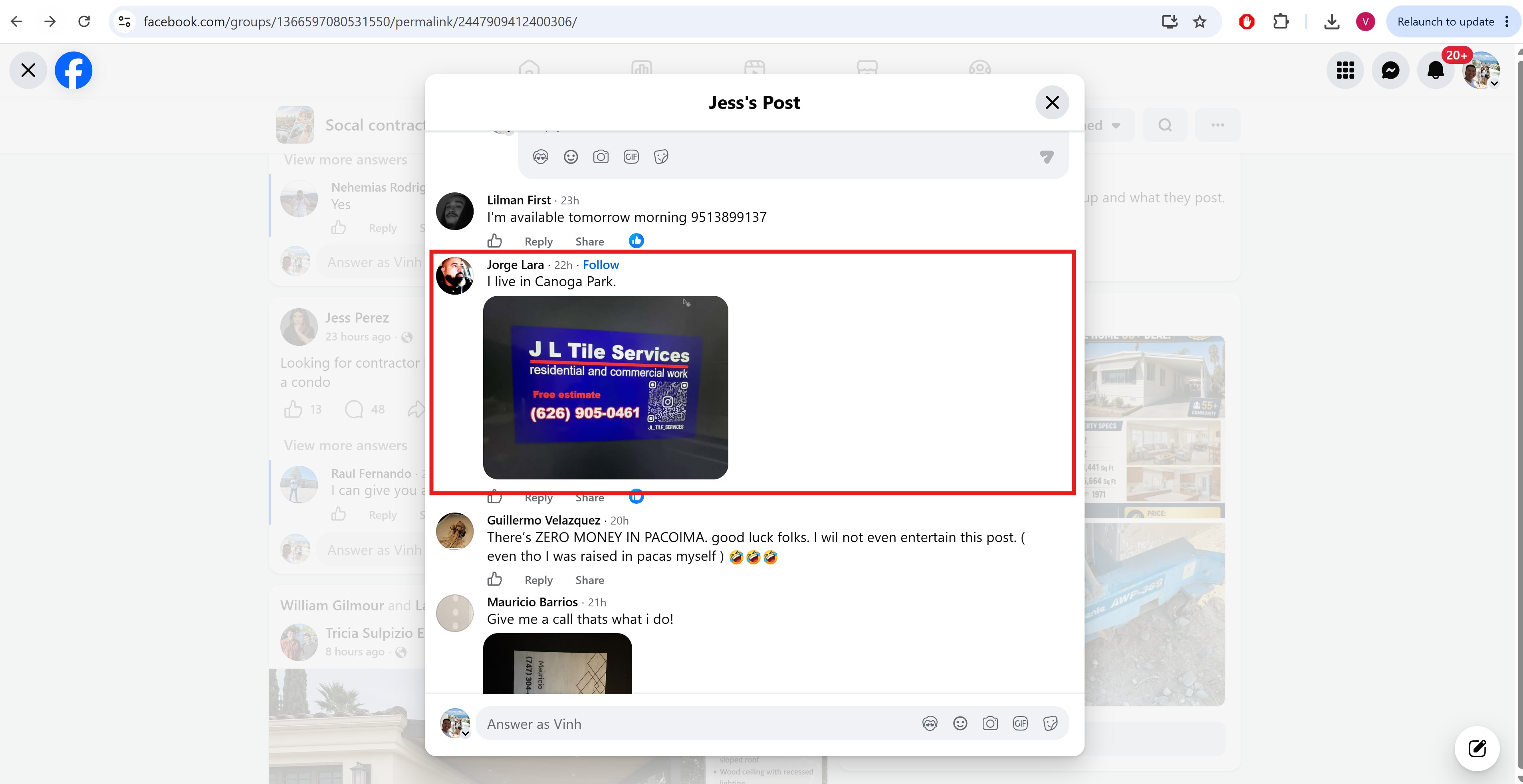Image resolution: width=1523 pixels, height=784 pixels.
Task: Expand the first View more answers link
Action: coord(345,160)
